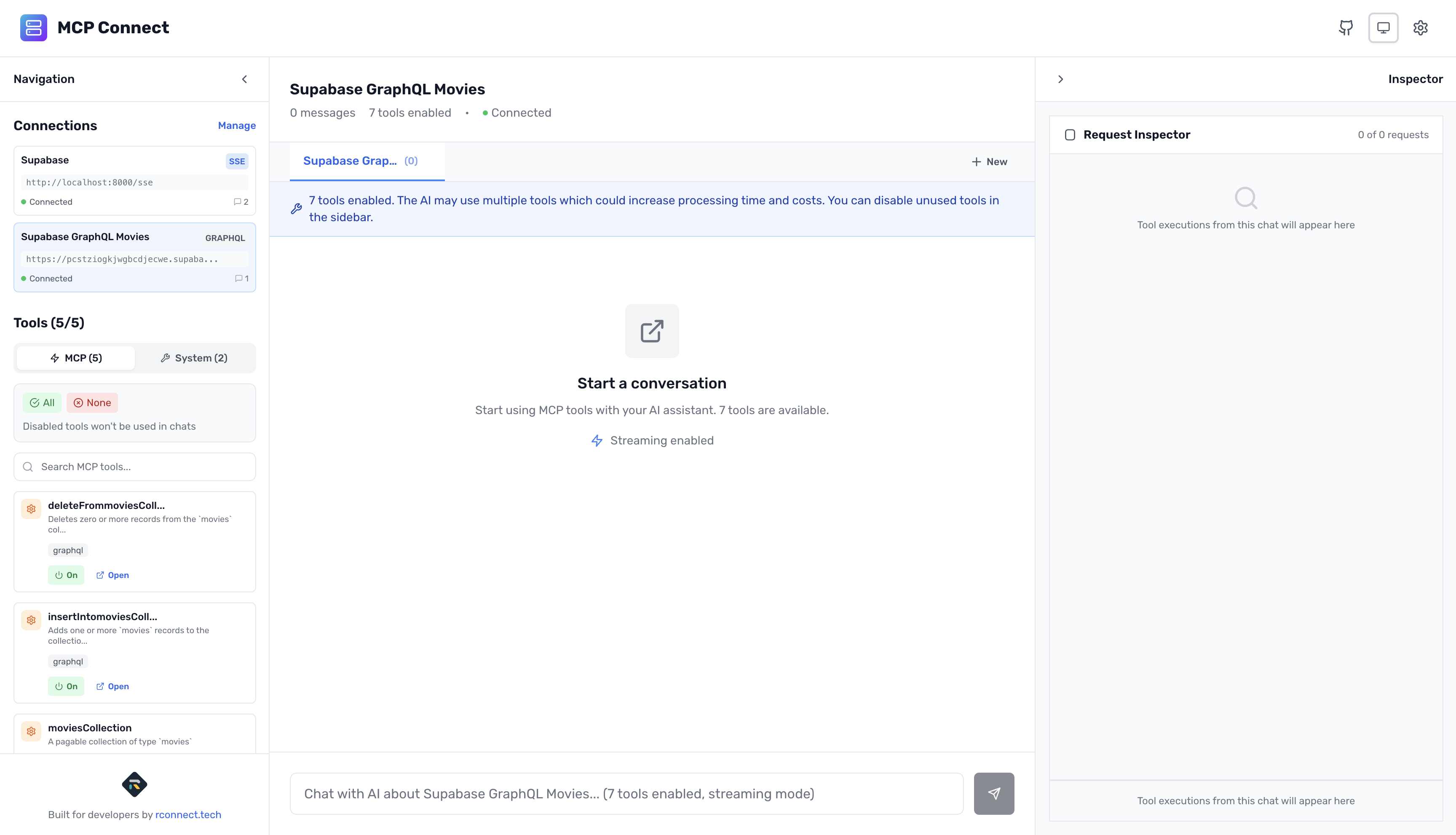This screenshot has width=1456, height=835.
Task: Click the gear icon on deleteFrommoviesColl tool card
Action: (31, 508)
